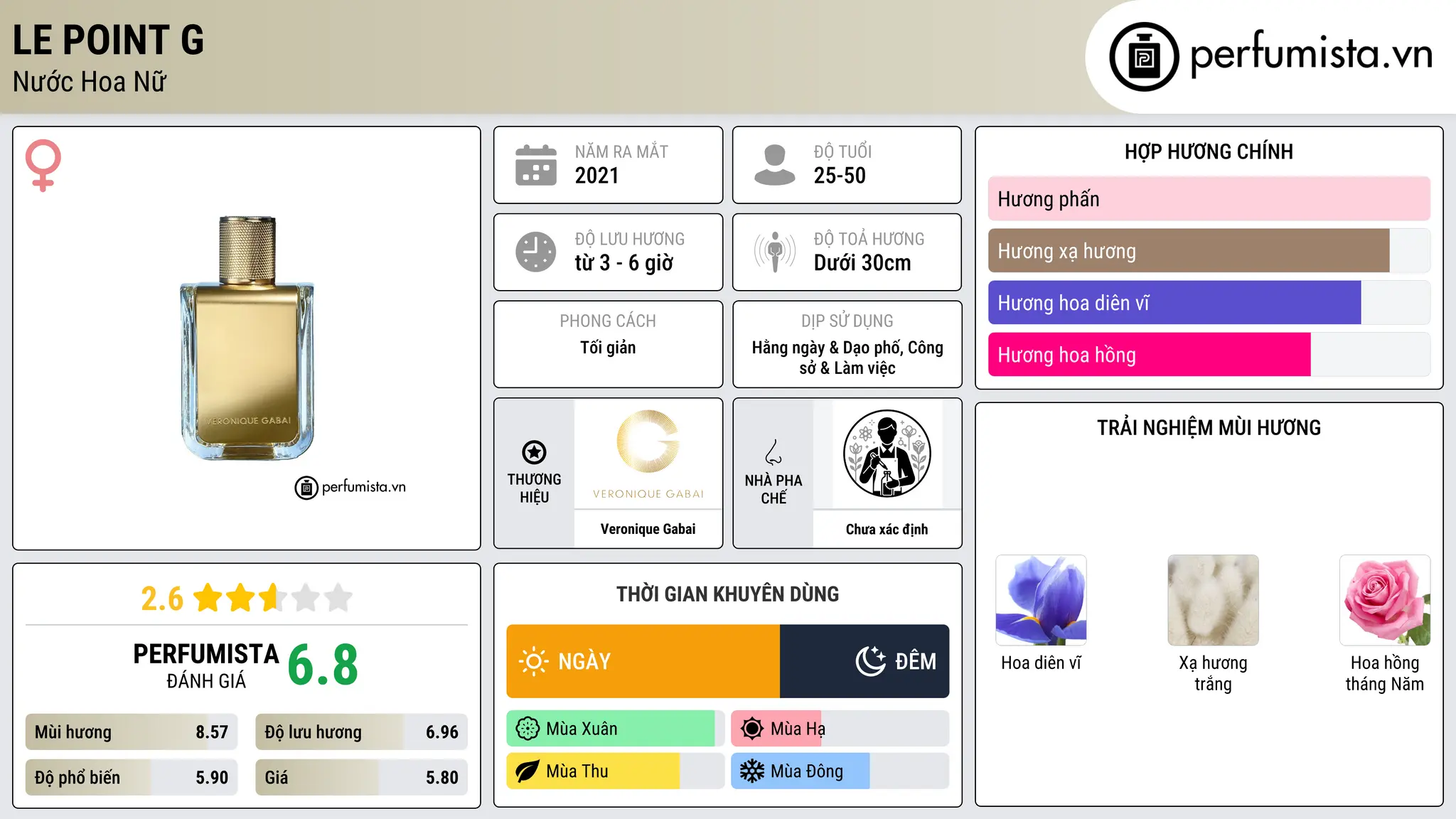The height and width of the screenshot is (819, 1456).
Task: Click the green 6.8 Perfumista score
Action: (323, 665)
